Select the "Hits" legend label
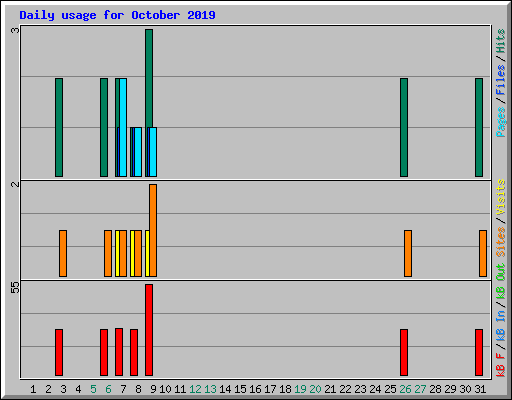The image size is (512, 400). click(501, 41)
